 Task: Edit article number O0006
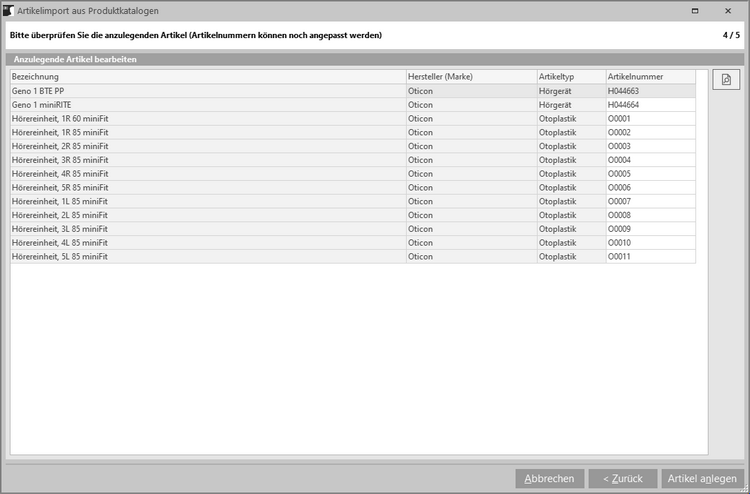[x=651, y=187]
